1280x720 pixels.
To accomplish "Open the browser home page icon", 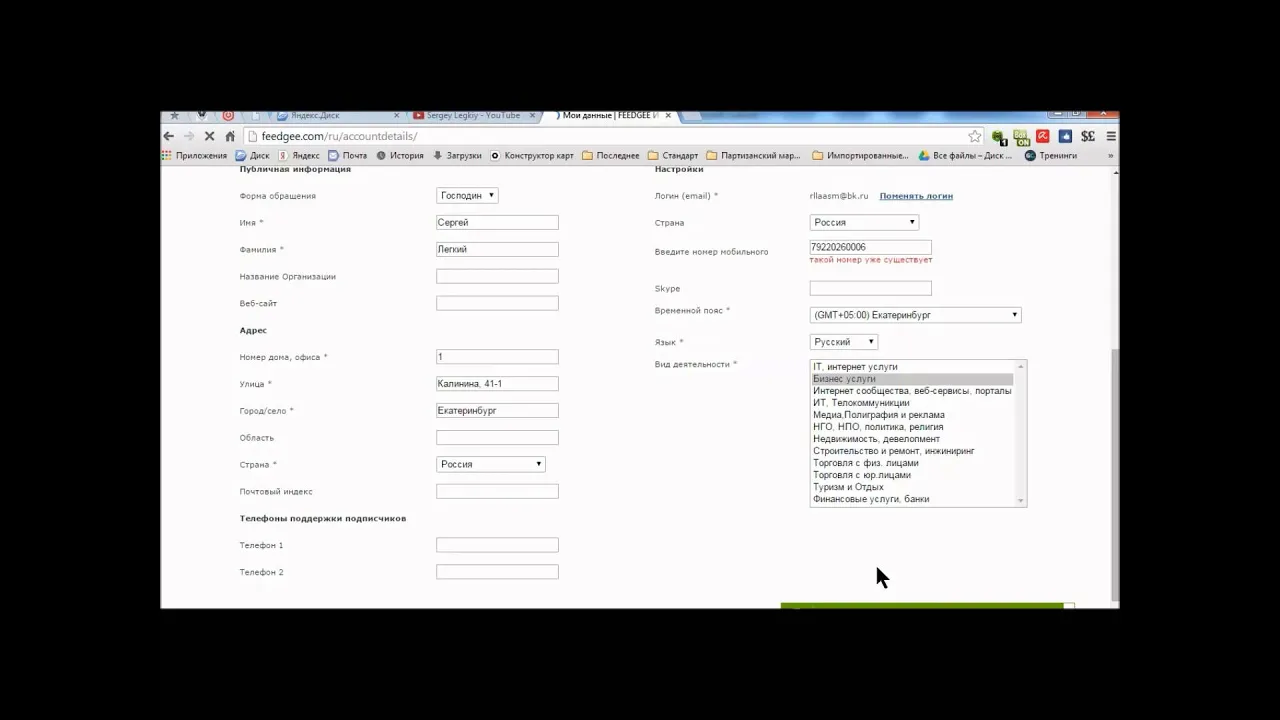I will 230,136.
